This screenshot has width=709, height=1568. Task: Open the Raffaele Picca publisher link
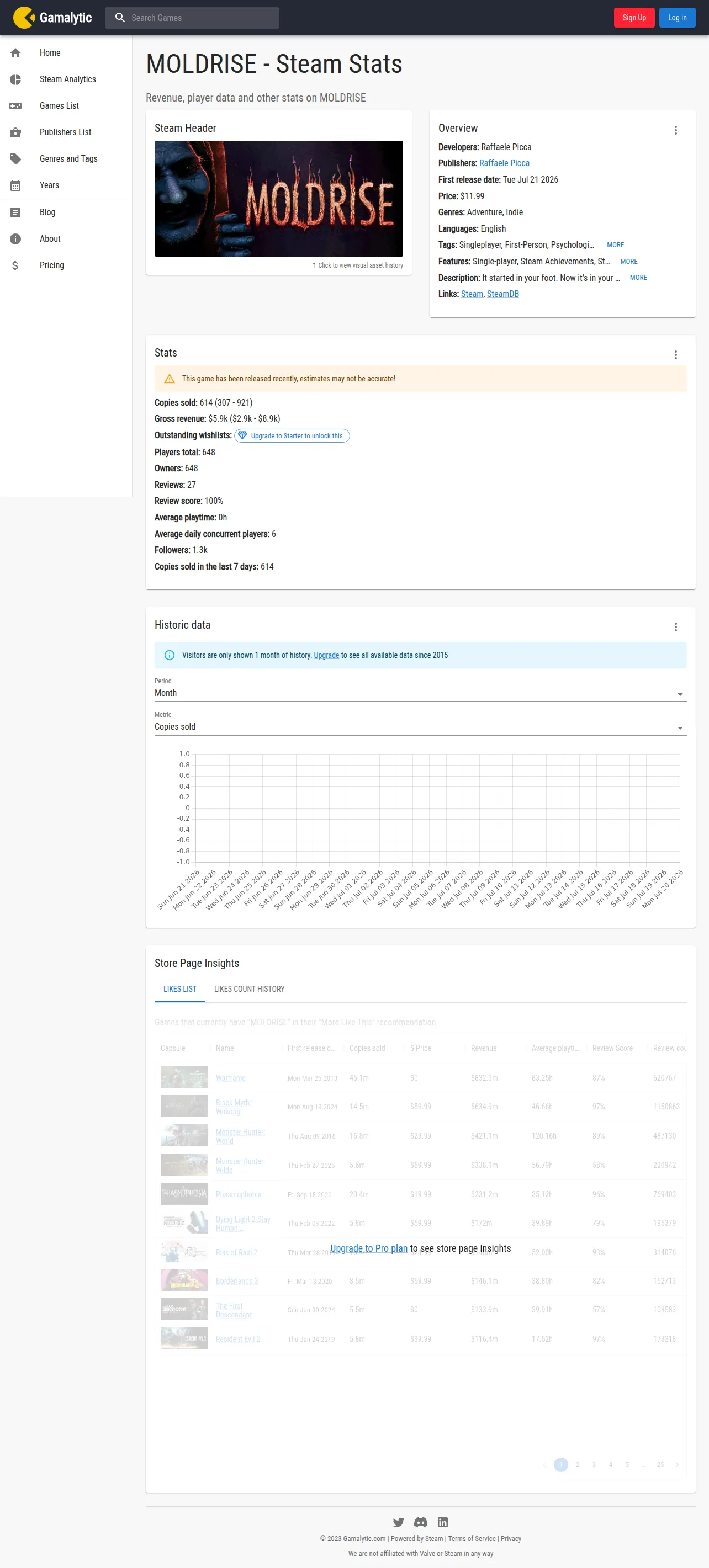coord(504,163)
